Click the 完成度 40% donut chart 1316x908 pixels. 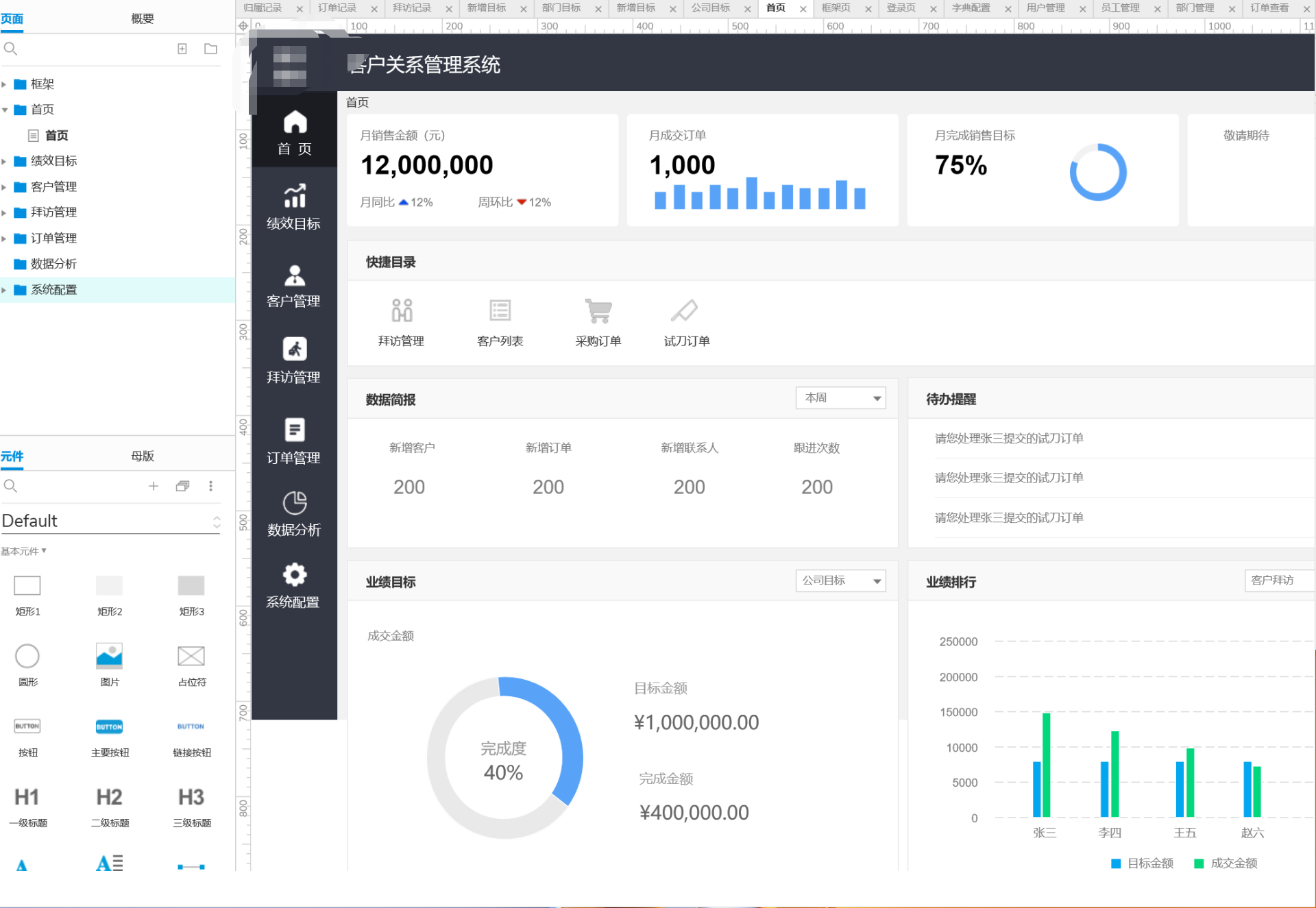pos(505,758)
